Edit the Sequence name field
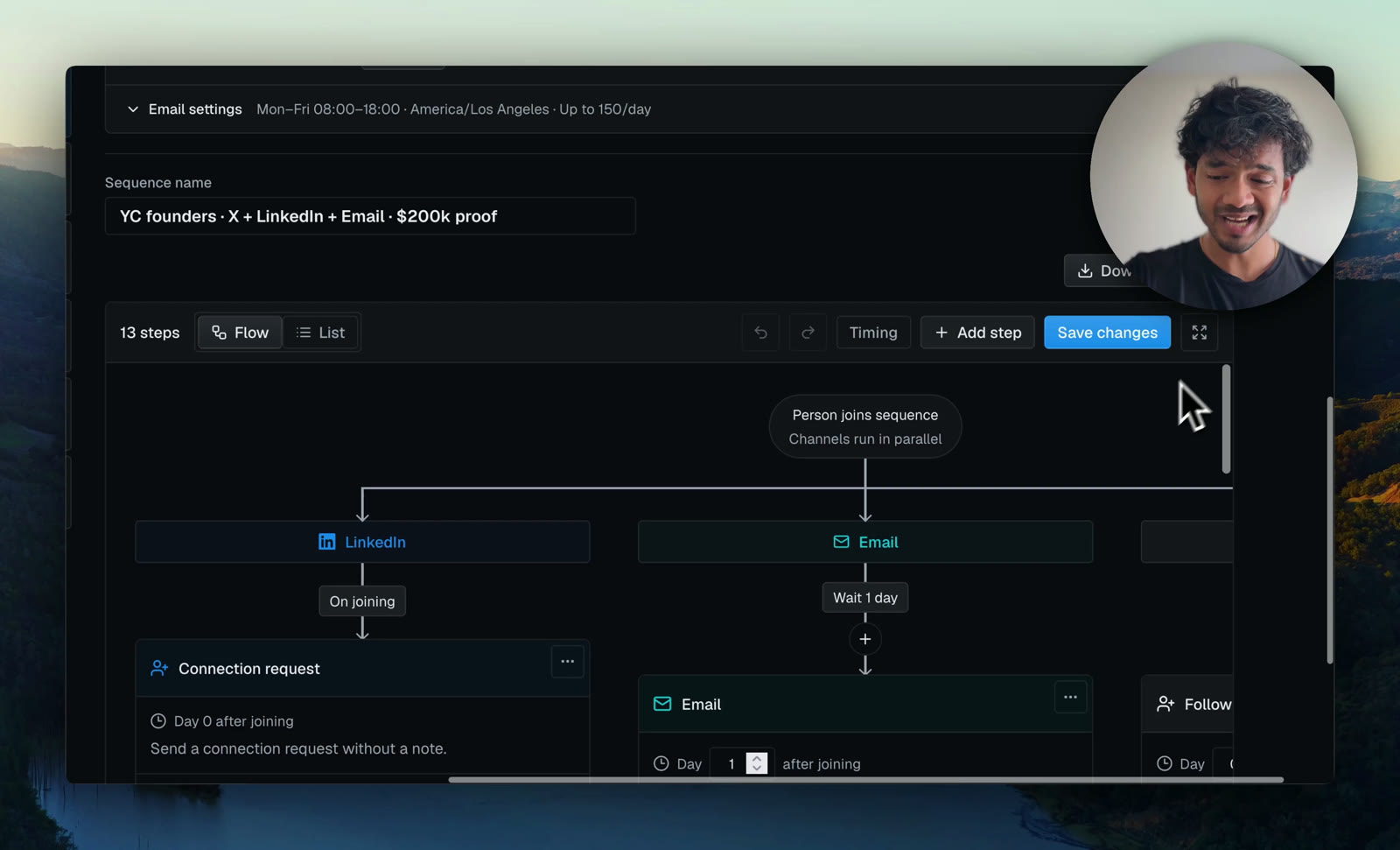The width and height of the screenshot is (1400, 850). (370, 216)
